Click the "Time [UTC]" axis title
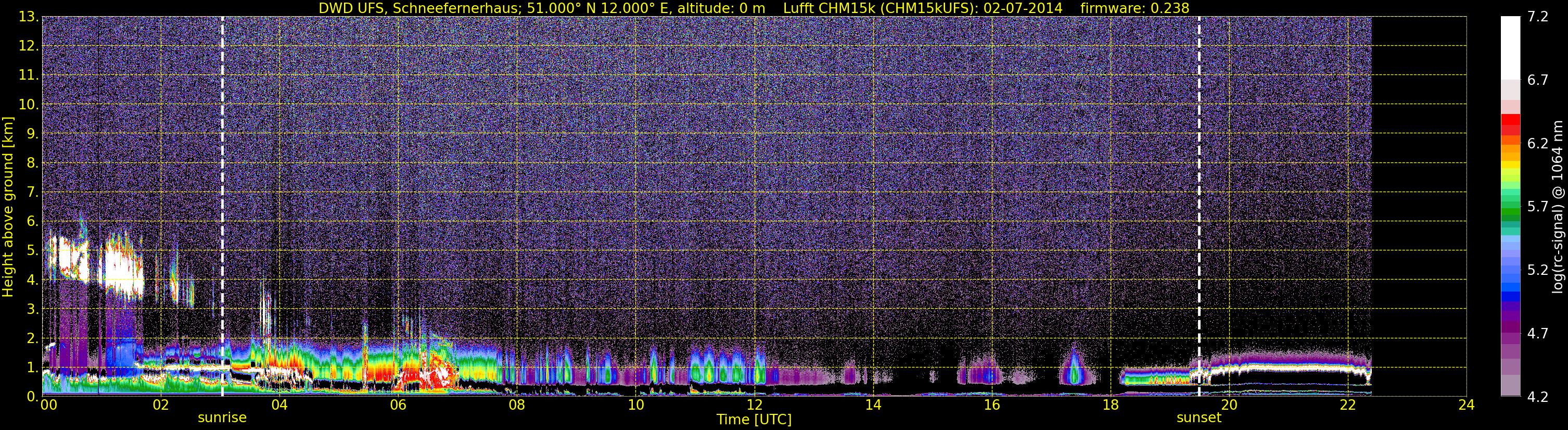 pyautogui.click(x=754, y=420)
